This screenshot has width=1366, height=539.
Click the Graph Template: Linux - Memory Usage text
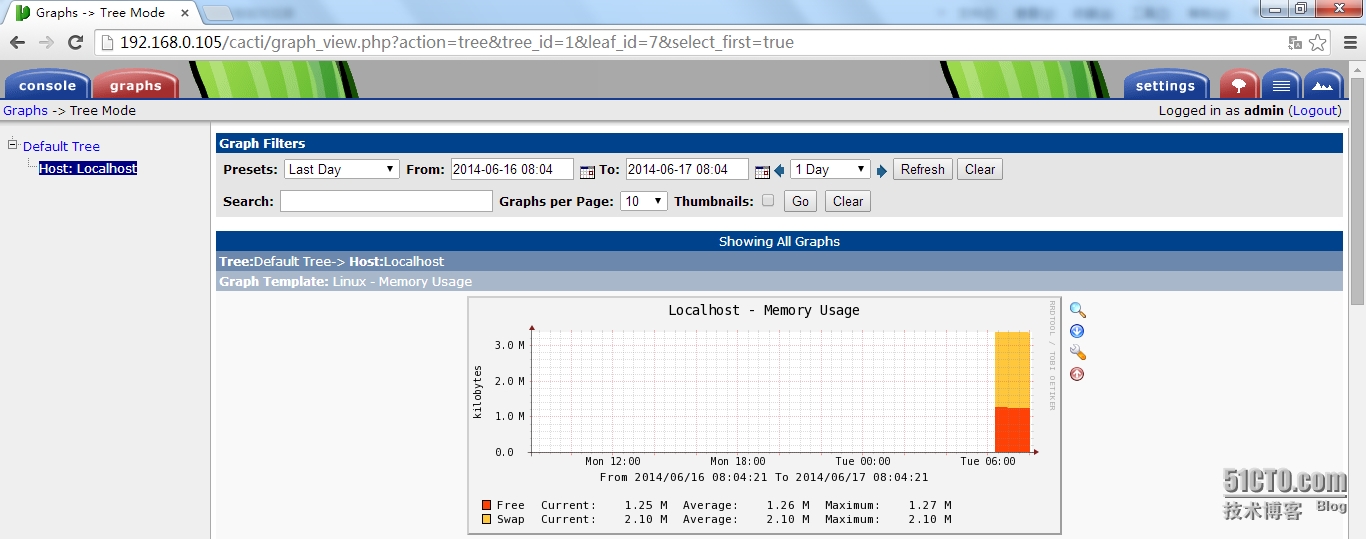point(345,281)
